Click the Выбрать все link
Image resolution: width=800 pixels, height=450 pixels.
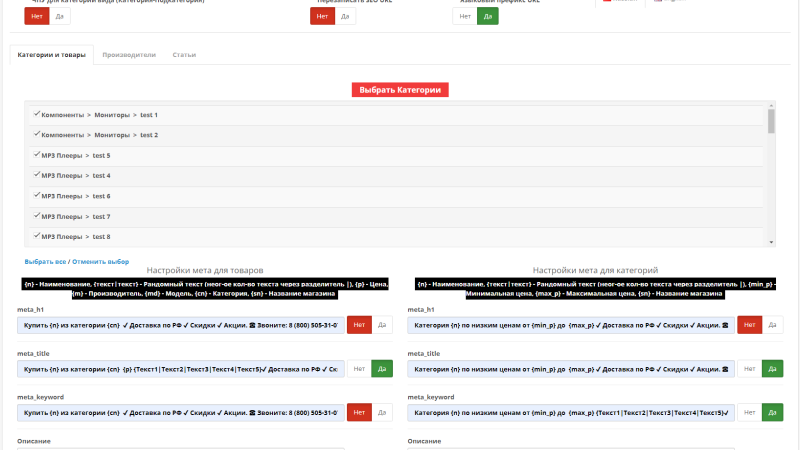click(45, 262)
